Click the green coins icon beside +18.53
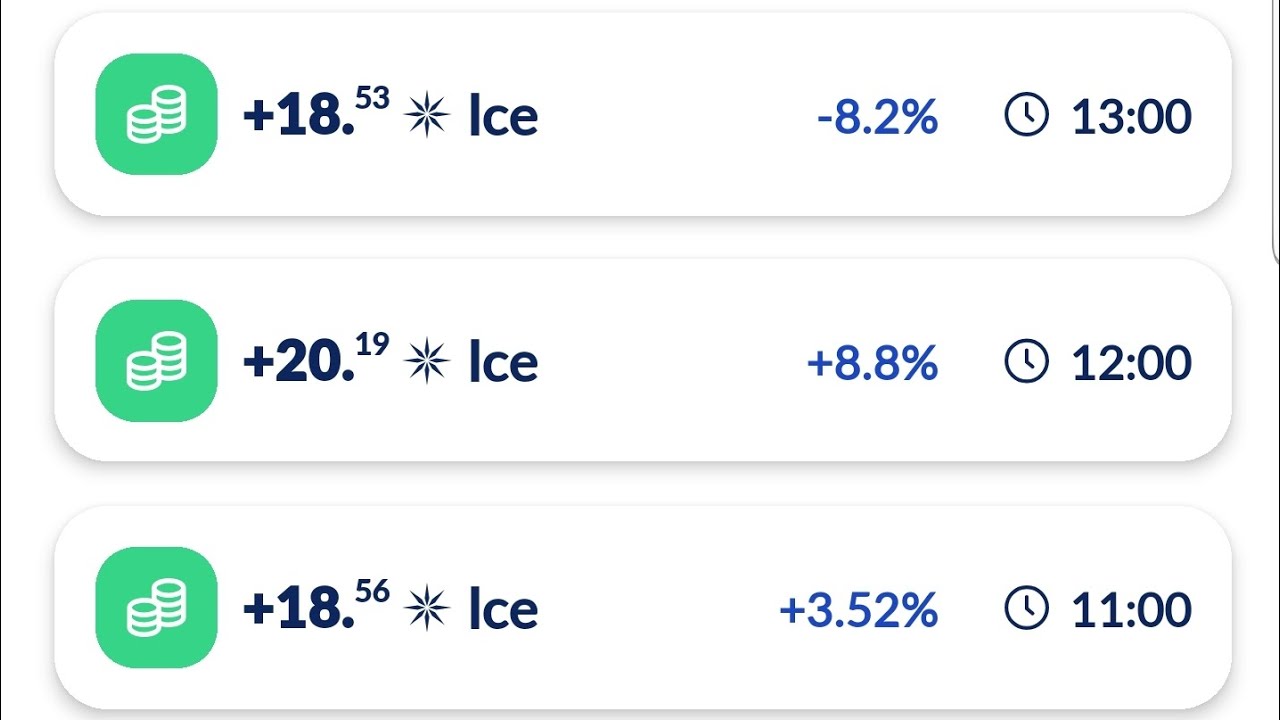This screenshot has width=1280, height=720. point(156,114)
